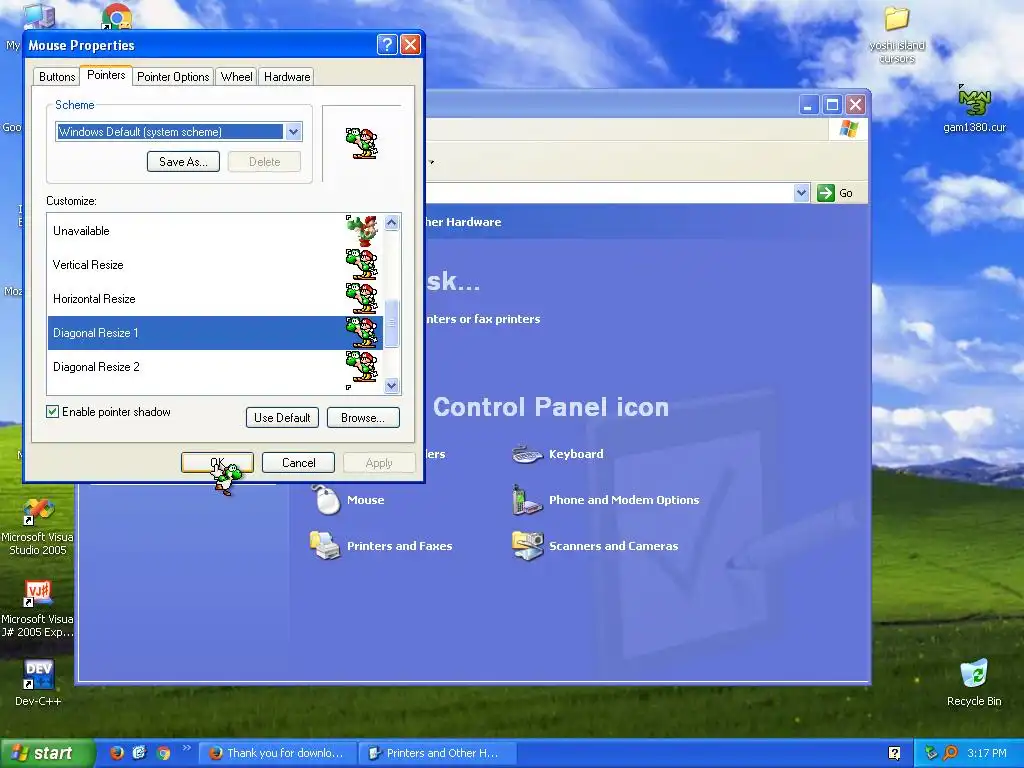The width and height of the screenshot is (1024, 768).
Task: Click the Customize list scrollbar thumb
Action: (392, 323)
